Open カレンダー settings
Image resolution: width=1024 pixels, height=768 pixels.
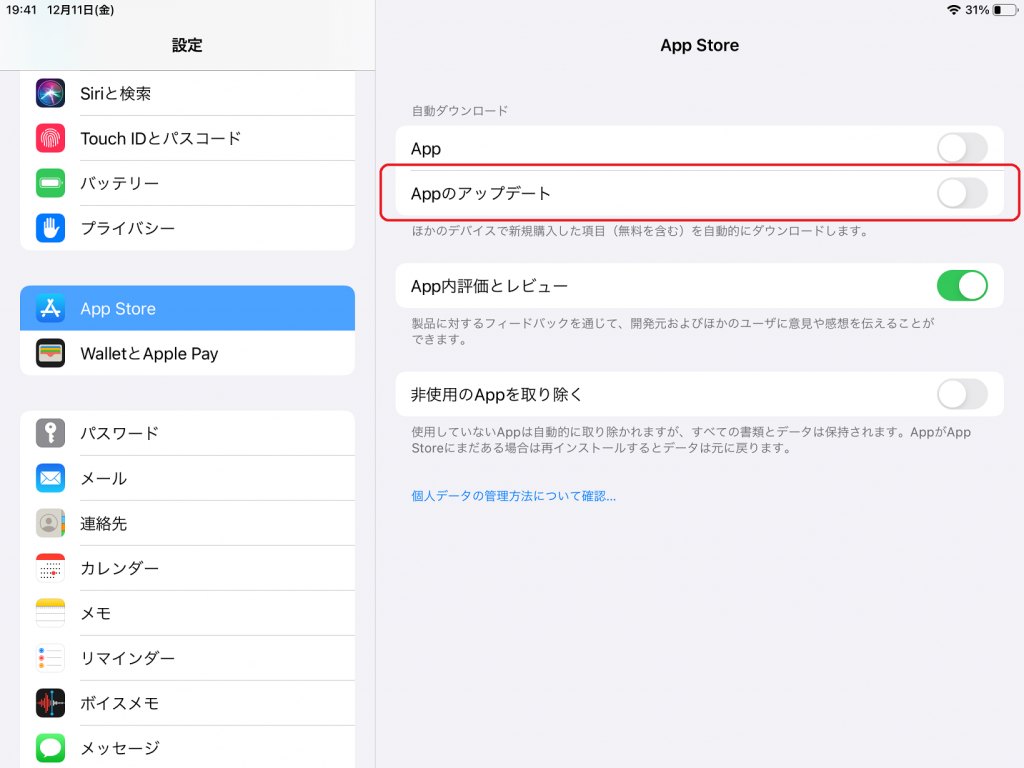tap(187, 568)
